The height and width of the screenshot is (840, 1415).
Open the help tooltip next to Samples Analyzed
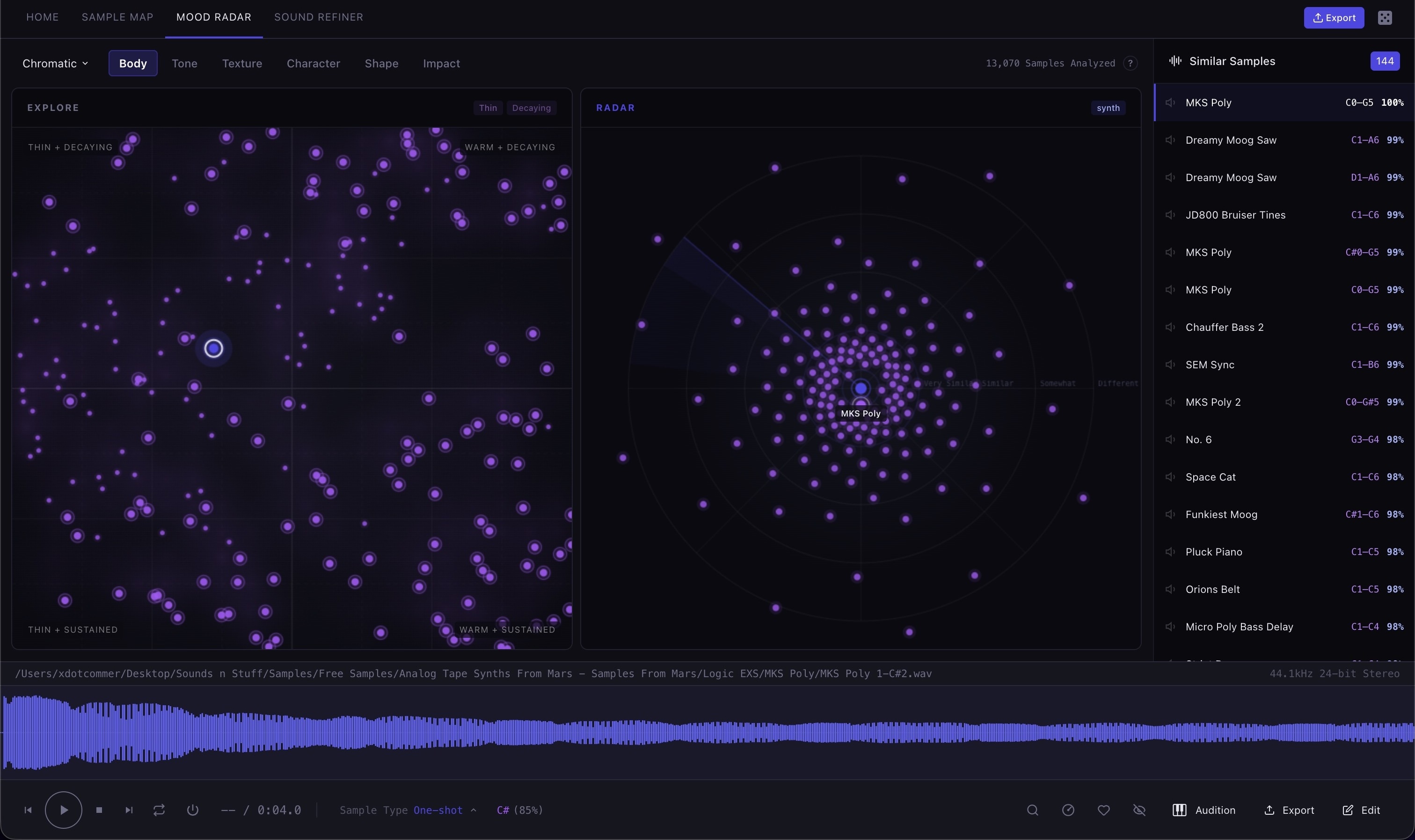(x=1131, y=63)
